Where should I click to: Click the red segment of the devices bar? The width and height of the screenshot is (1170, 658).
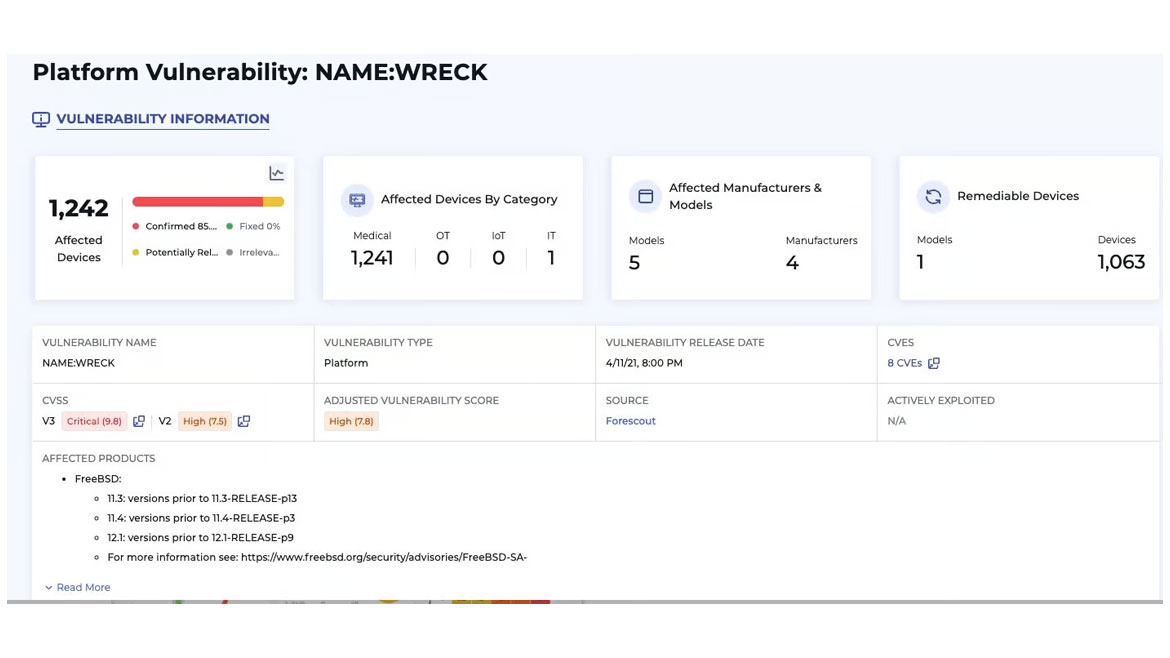[x=197, y=202]
